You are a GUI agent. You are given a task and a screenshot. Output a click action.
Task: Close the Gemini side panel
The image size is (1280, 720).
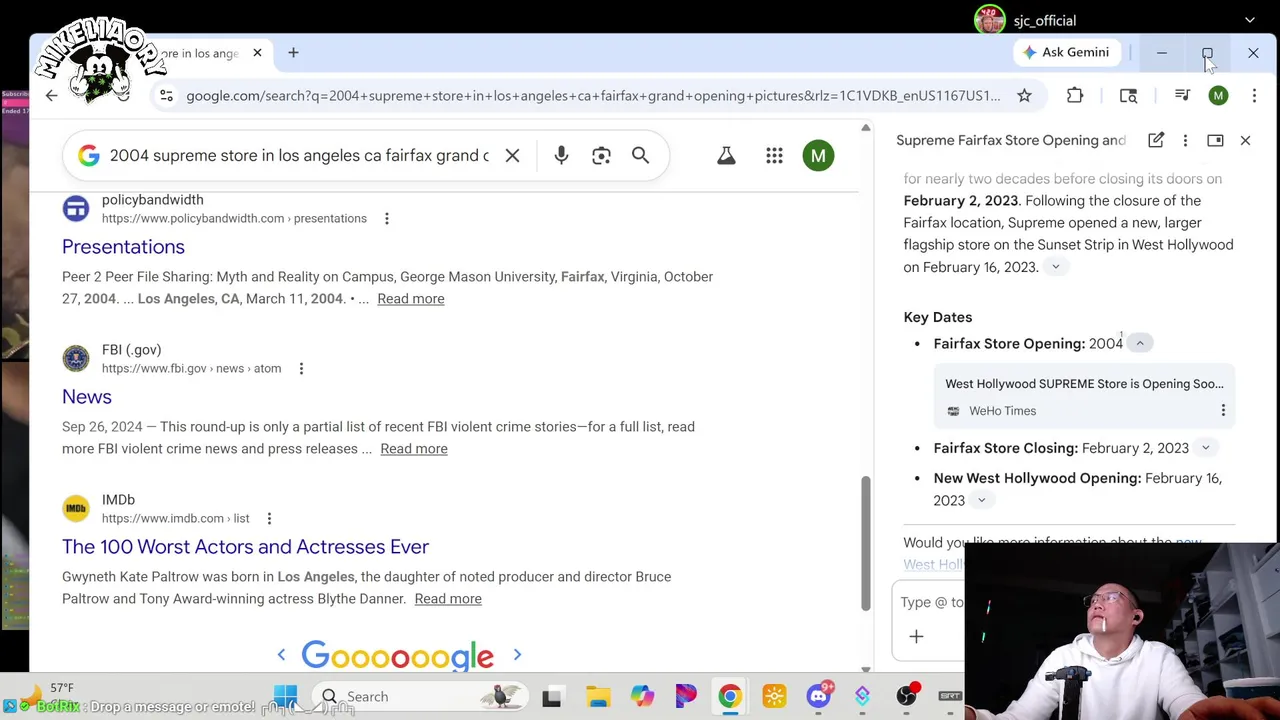1245,141
